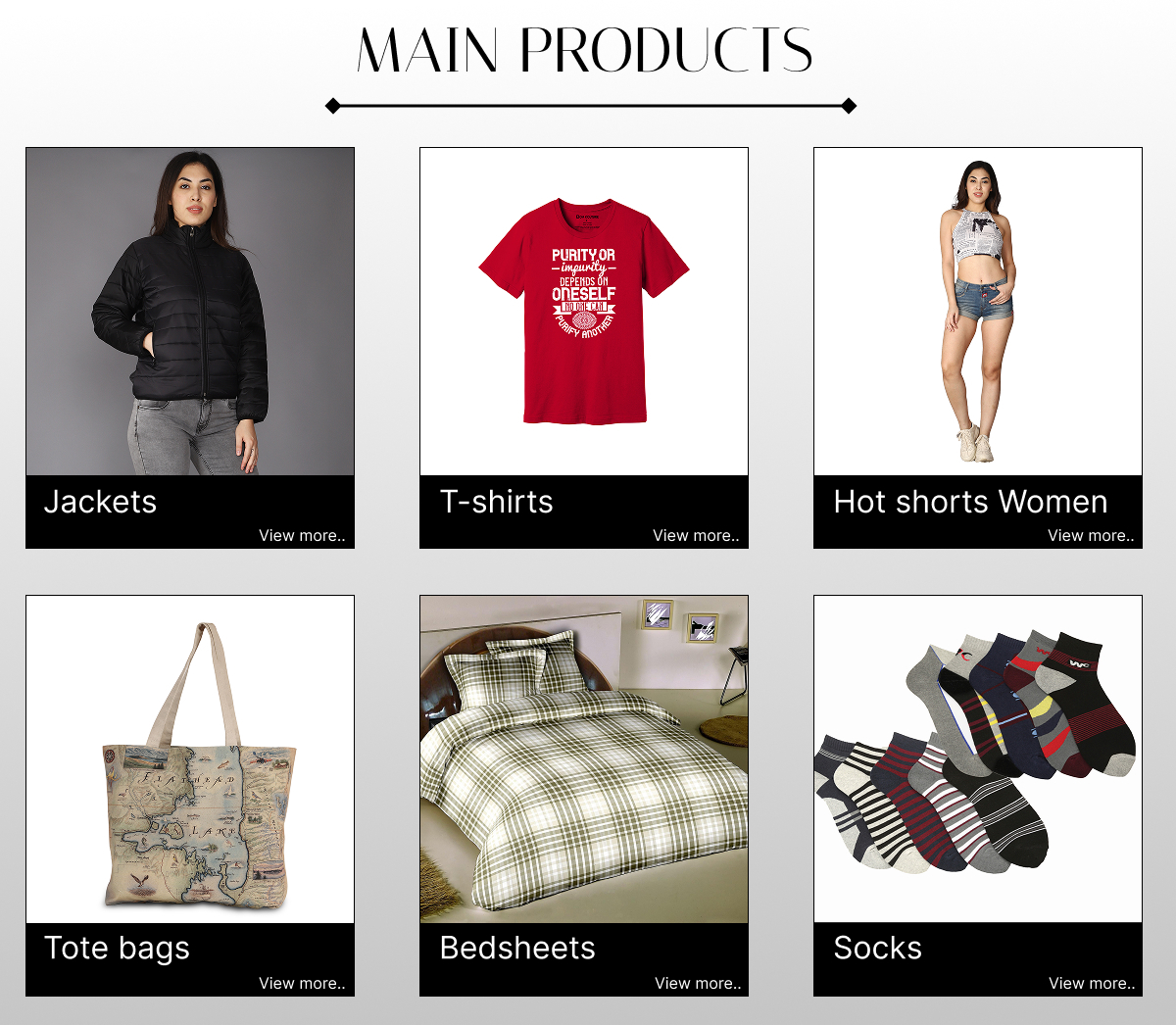Select the Hot shorts Women title
The width and height of the screenshot is (1176, 1025).
click(970, 502)
